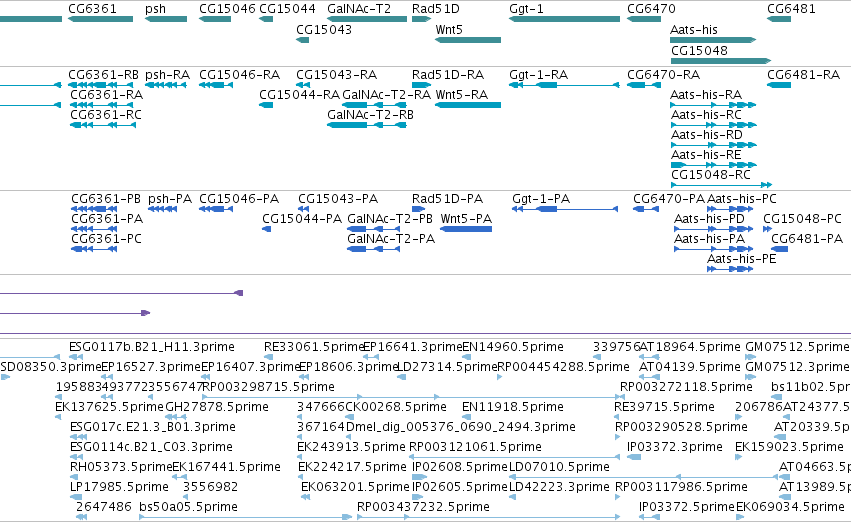Click the Aats-his-RA transcript label
The image size is (851, 522).
[x=706, y=94]
